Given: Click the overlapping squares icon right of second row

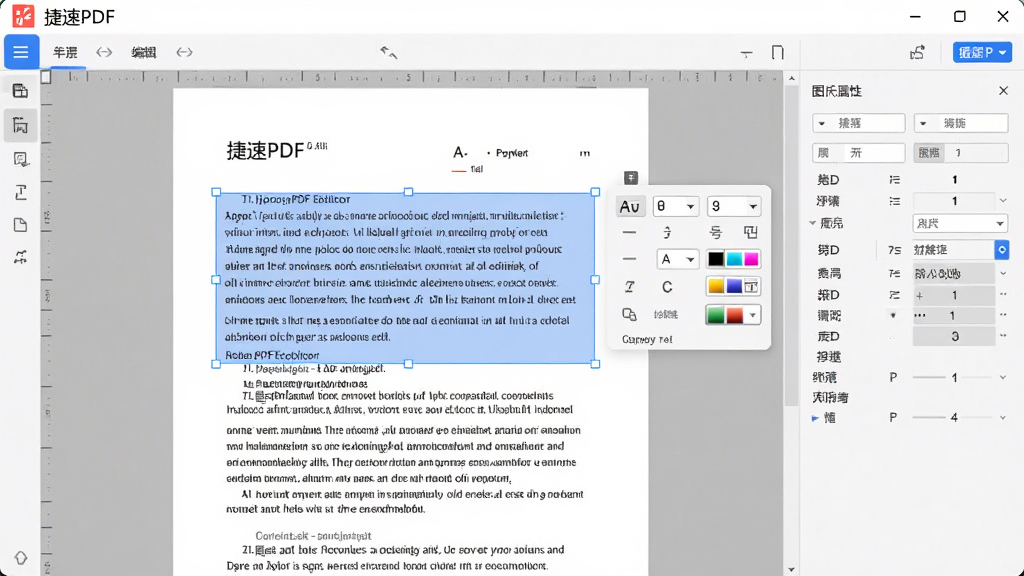Looking at the screenshot, I should click(750, 232).
